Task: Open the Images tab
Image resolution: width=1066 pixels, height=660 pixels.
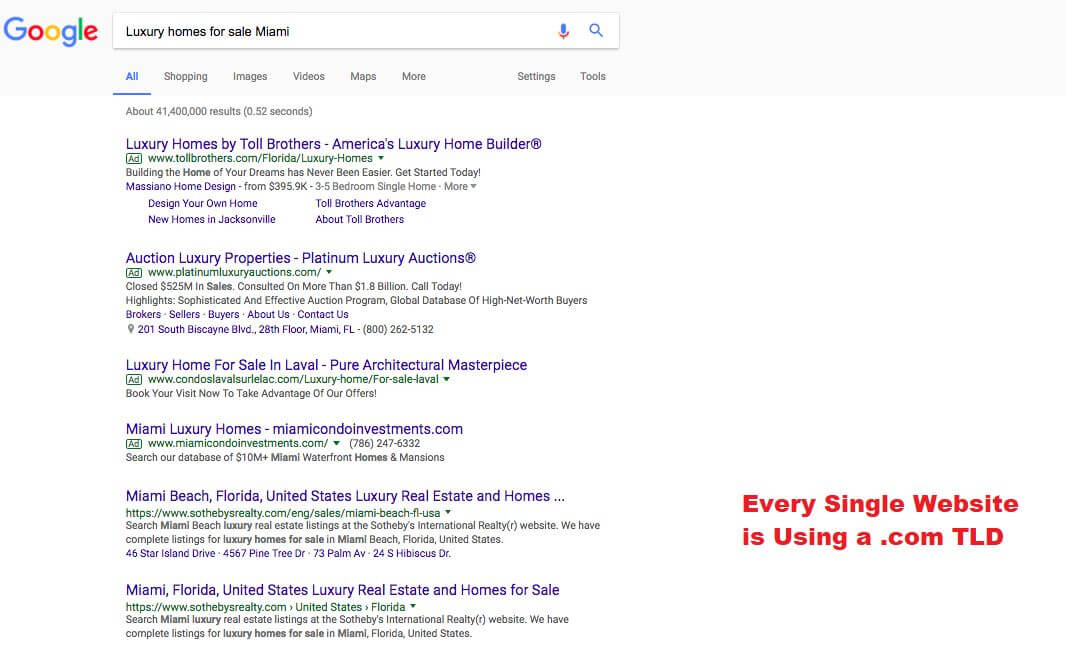Action: pos(250,76)
